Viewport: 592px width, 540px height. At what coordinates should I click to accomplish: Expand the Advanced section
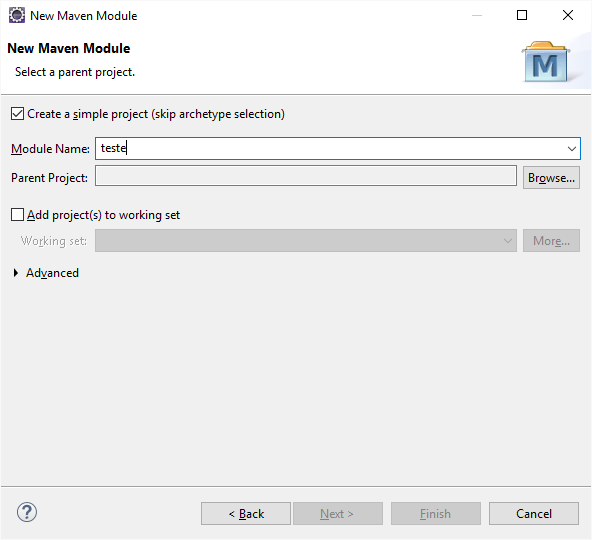(16, 273)
